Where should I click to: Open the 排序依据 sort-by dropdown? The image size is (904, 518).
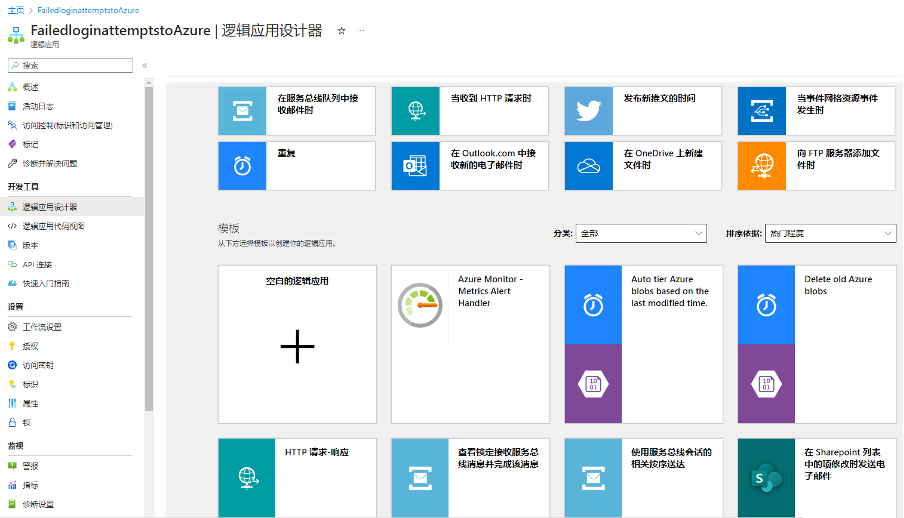(x=831, y=233)
